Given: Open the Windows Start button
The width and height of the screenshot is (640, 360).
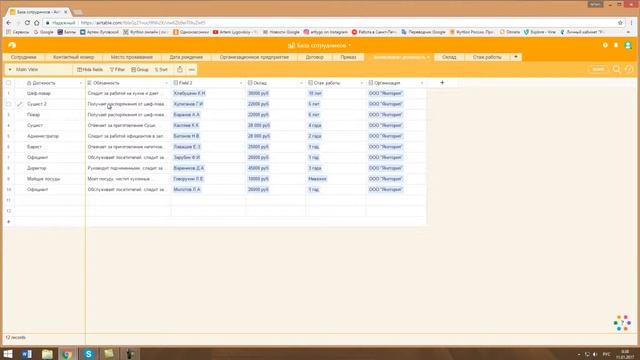Looking at the screenshot, I should [x=8, y=354].
